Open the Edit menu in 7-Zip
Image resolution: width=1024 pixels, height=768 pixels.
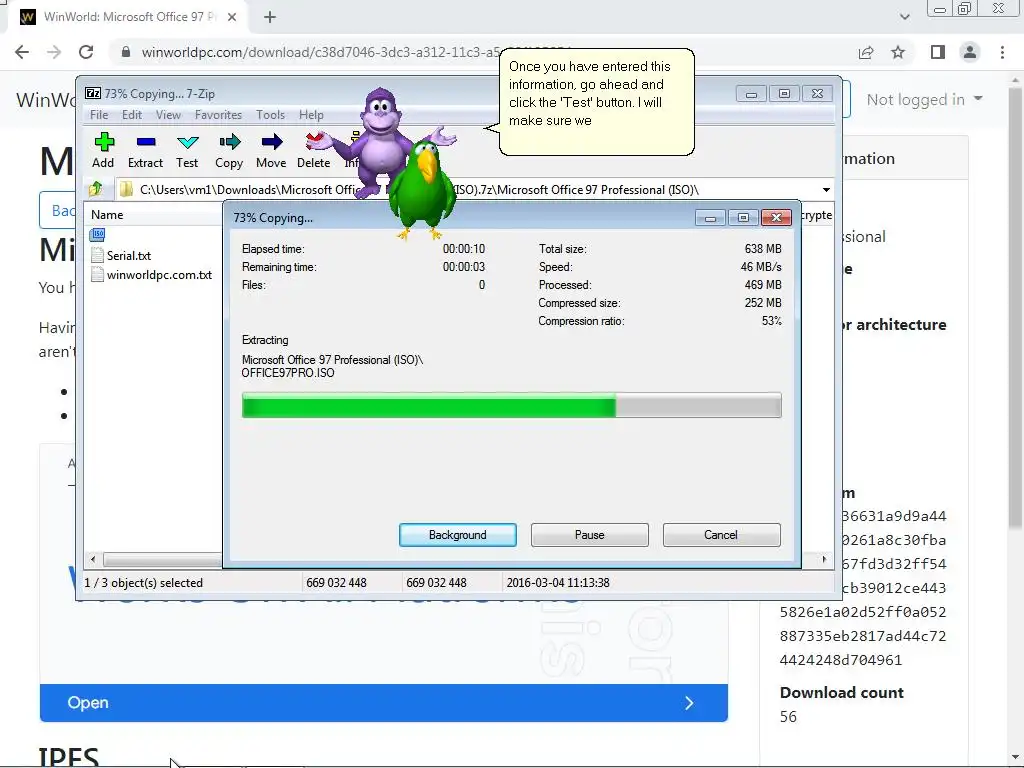point(132,115)
